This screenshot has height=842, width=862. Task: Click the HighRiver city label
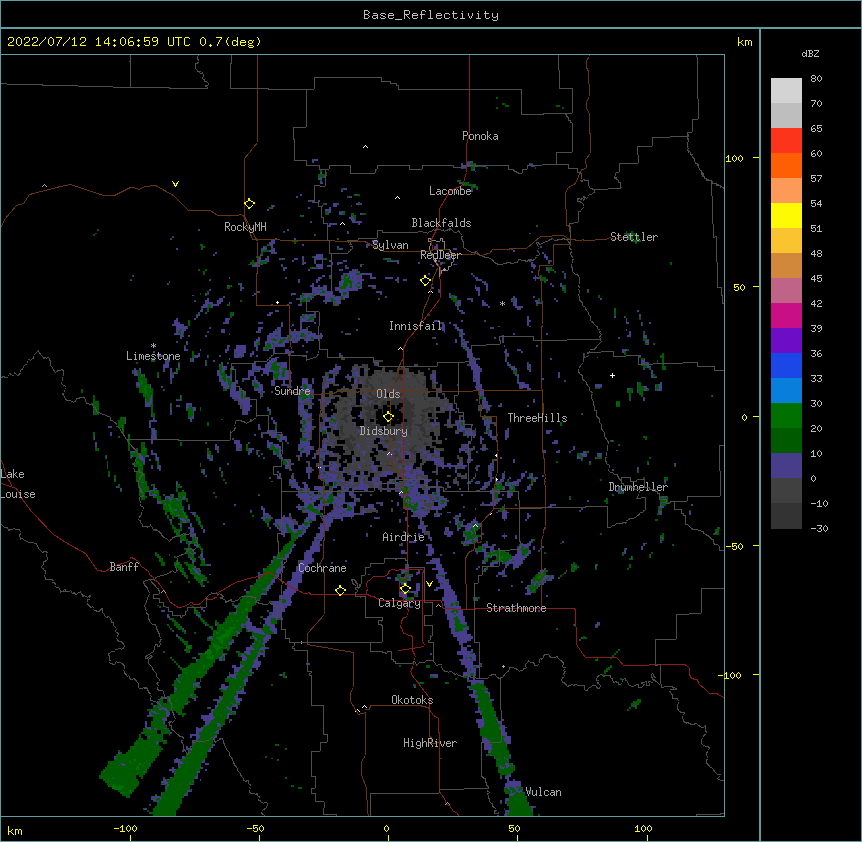pyautogui.click(x=430, y=743)
